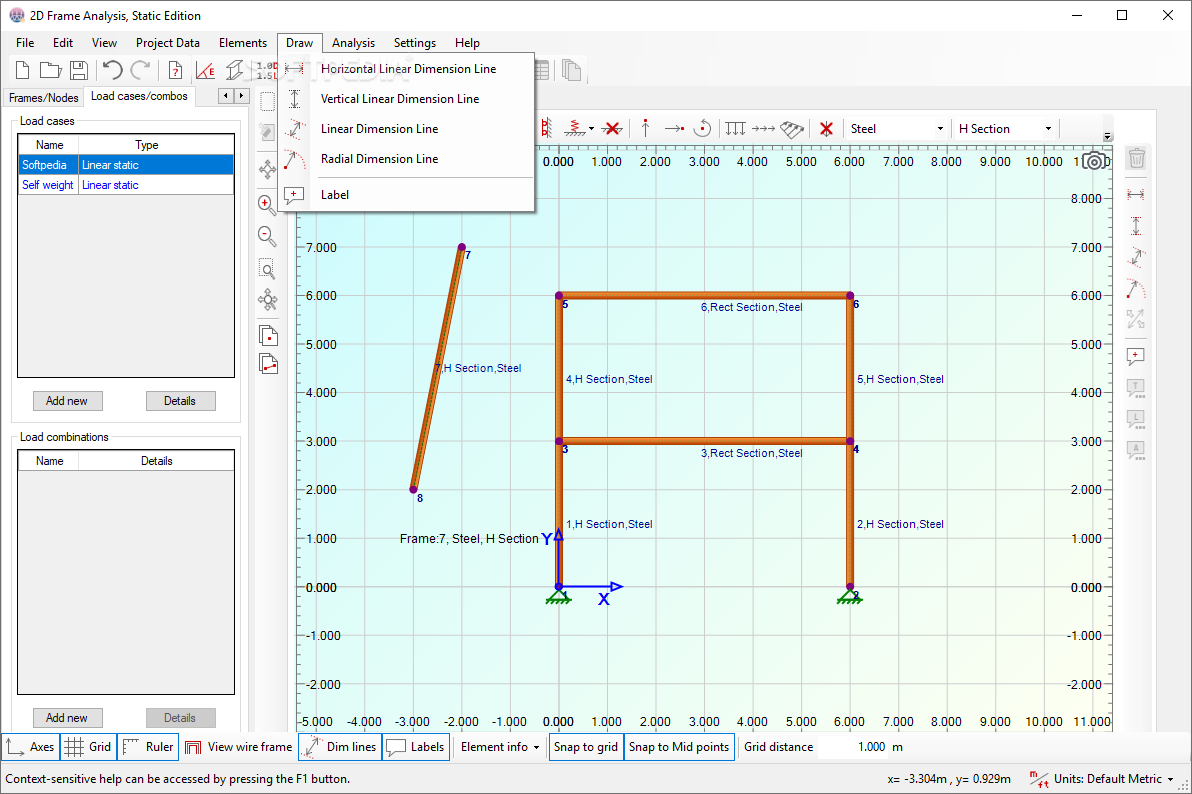Toggle View wire frame mode

(239, 747)
